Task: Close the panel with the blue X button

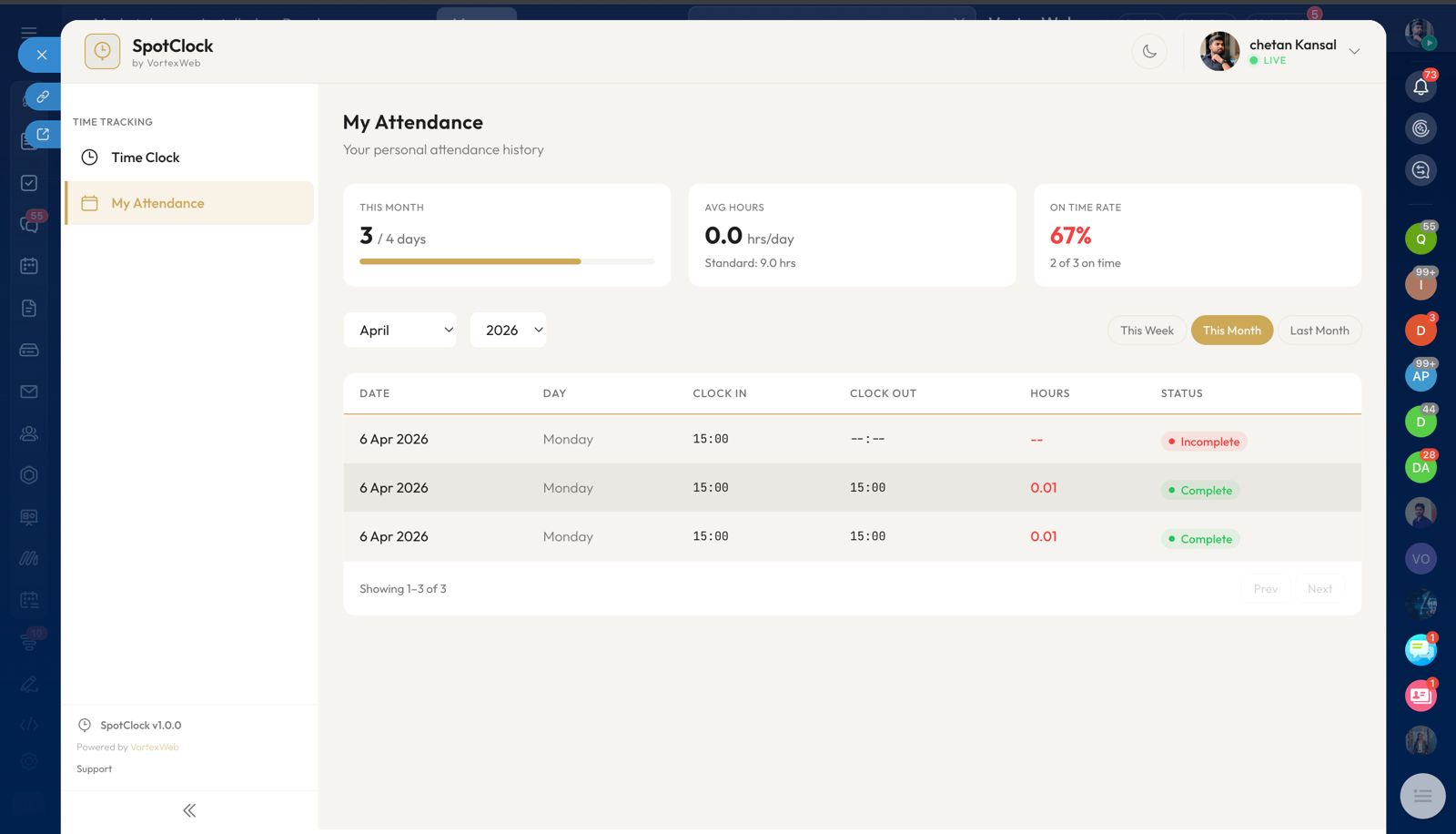Action: click(x=41, y=55)
